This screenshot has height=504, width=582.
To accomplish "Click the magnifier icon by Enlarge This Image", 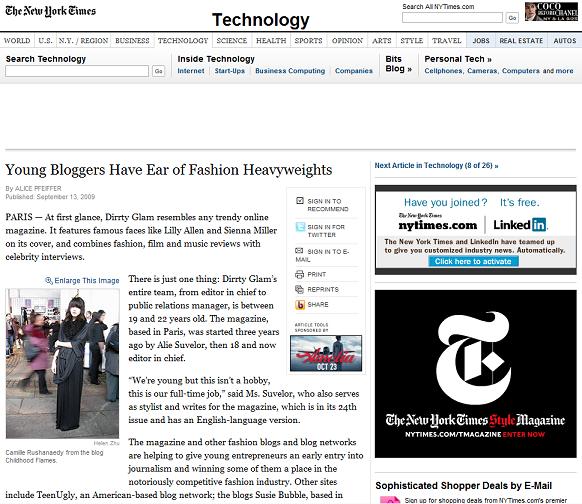I will (x=49, y=281).
